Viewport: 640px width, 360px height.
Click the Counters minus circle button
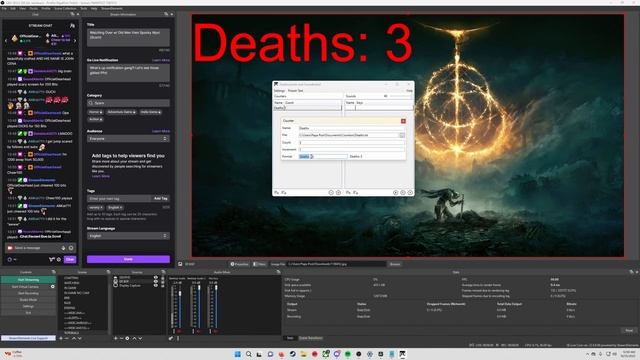pyautogui.click(x=331, y=192)
